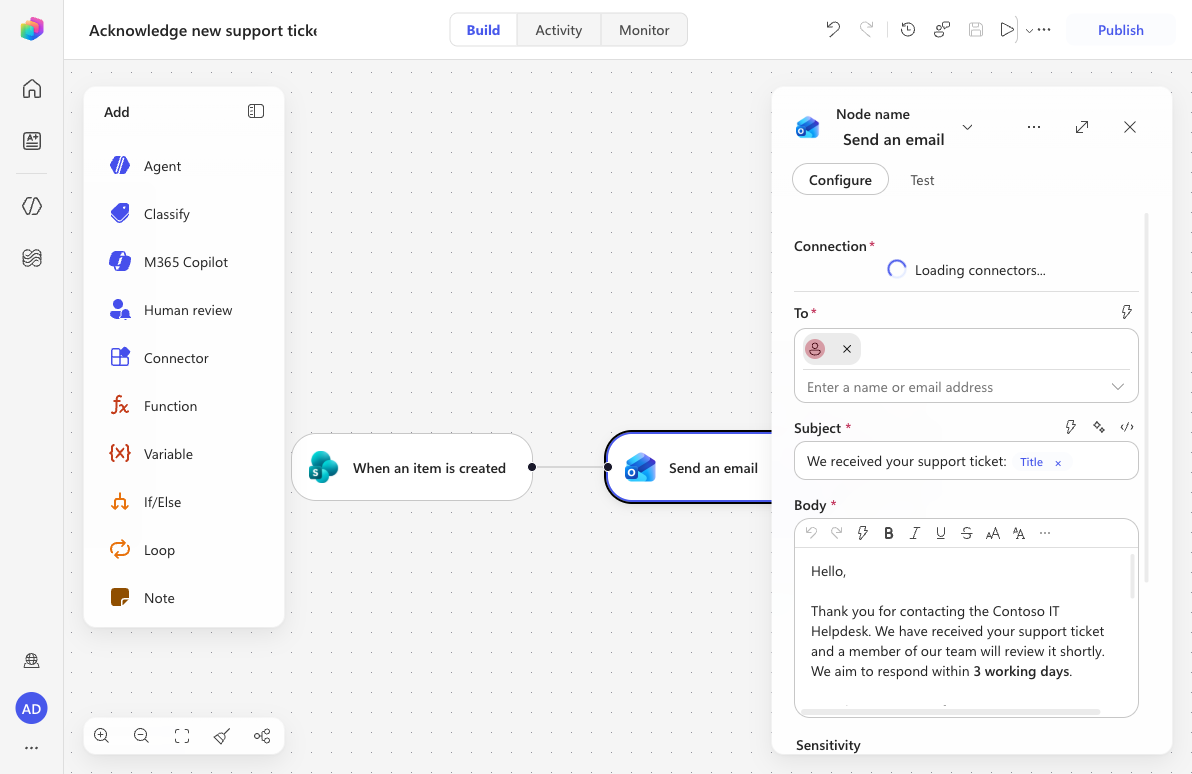Viewport: 1192px width, 774px height.
Task: Expand the To recipients dropdown arrow
Action: click(1118, 386)
